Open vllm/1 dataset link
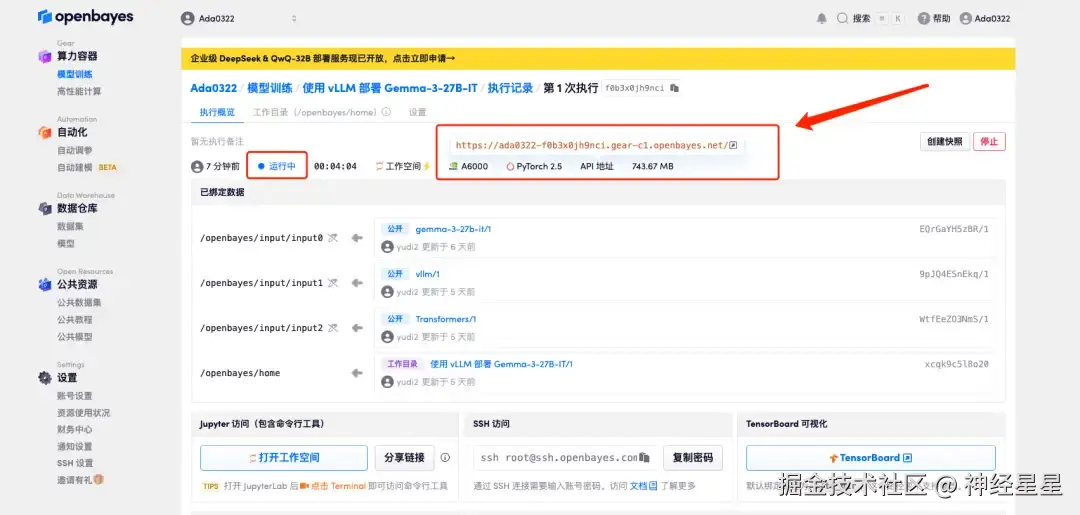 [428, 274]
